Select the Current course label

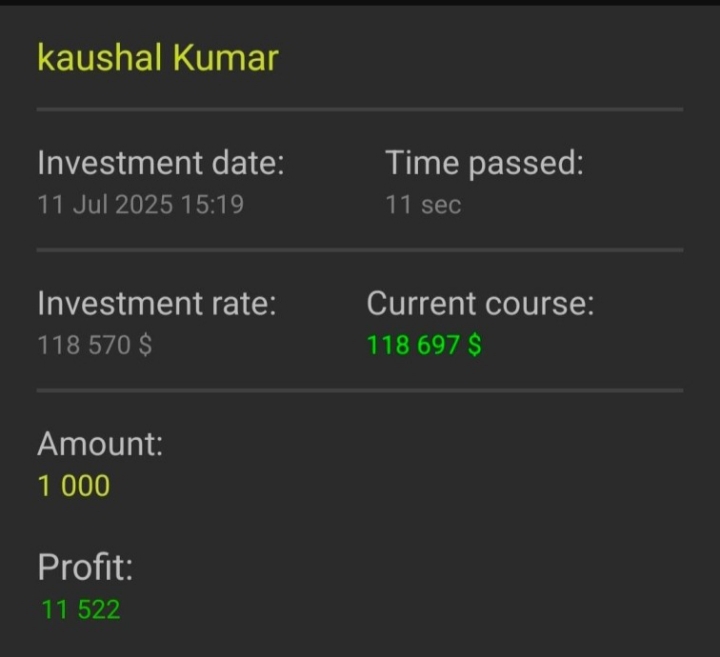pos(480,303)
